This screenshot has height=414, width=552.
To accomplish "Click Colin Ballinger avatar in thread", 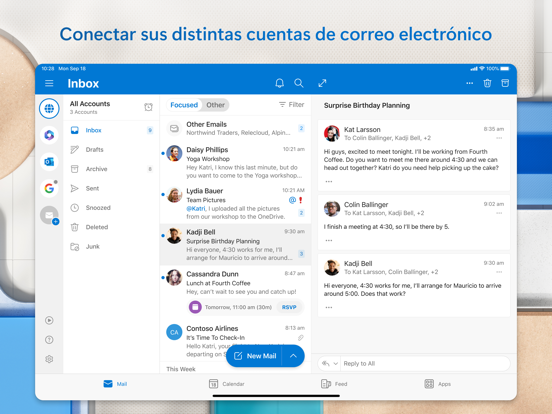I will pos(332,208).
